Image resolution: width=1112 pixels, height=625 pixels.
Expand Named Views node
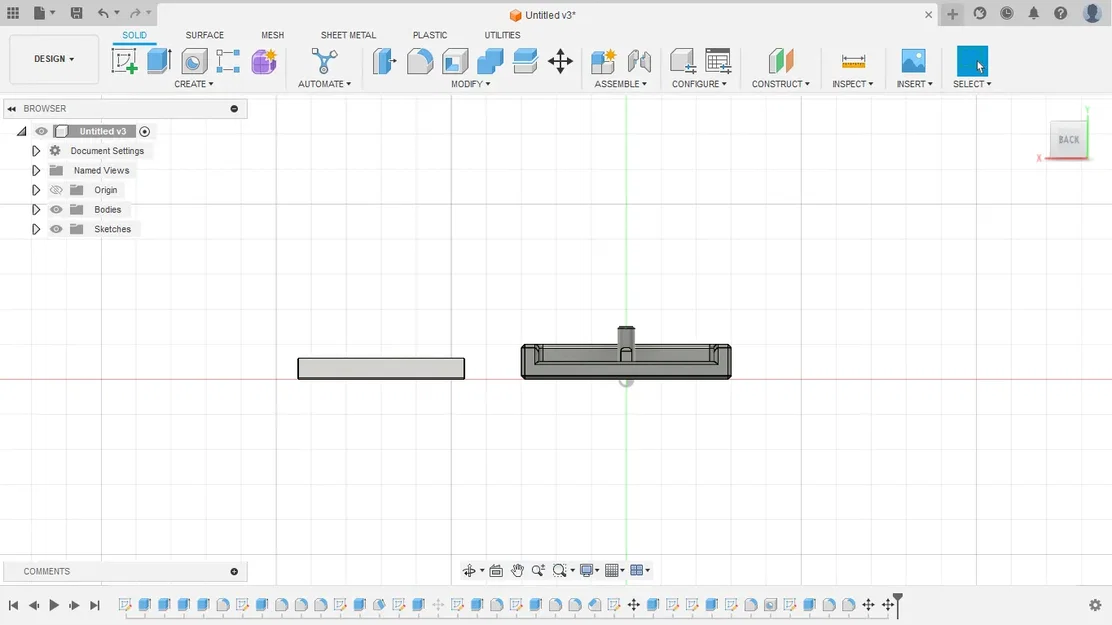pyautogui.click(x=35, y=170)
